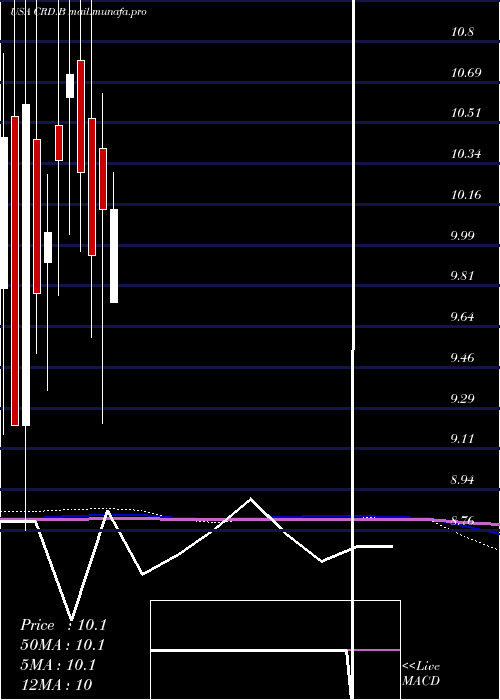Click the 8.94 price axis label
Screen dimensions: 500x700
[x=462, y=480]
